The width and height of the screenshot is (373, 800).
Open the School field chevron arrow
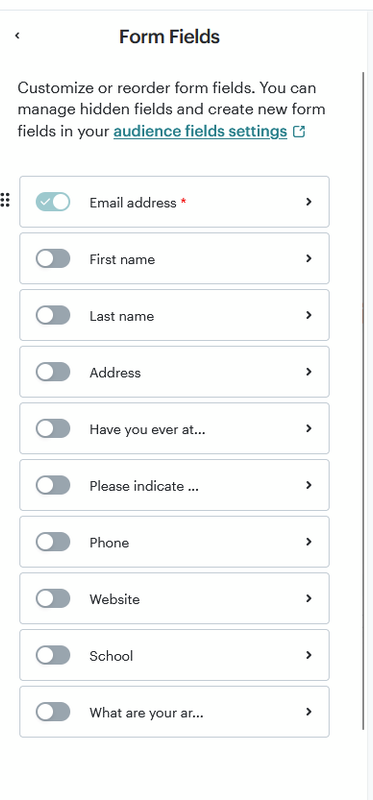point(308,655)
